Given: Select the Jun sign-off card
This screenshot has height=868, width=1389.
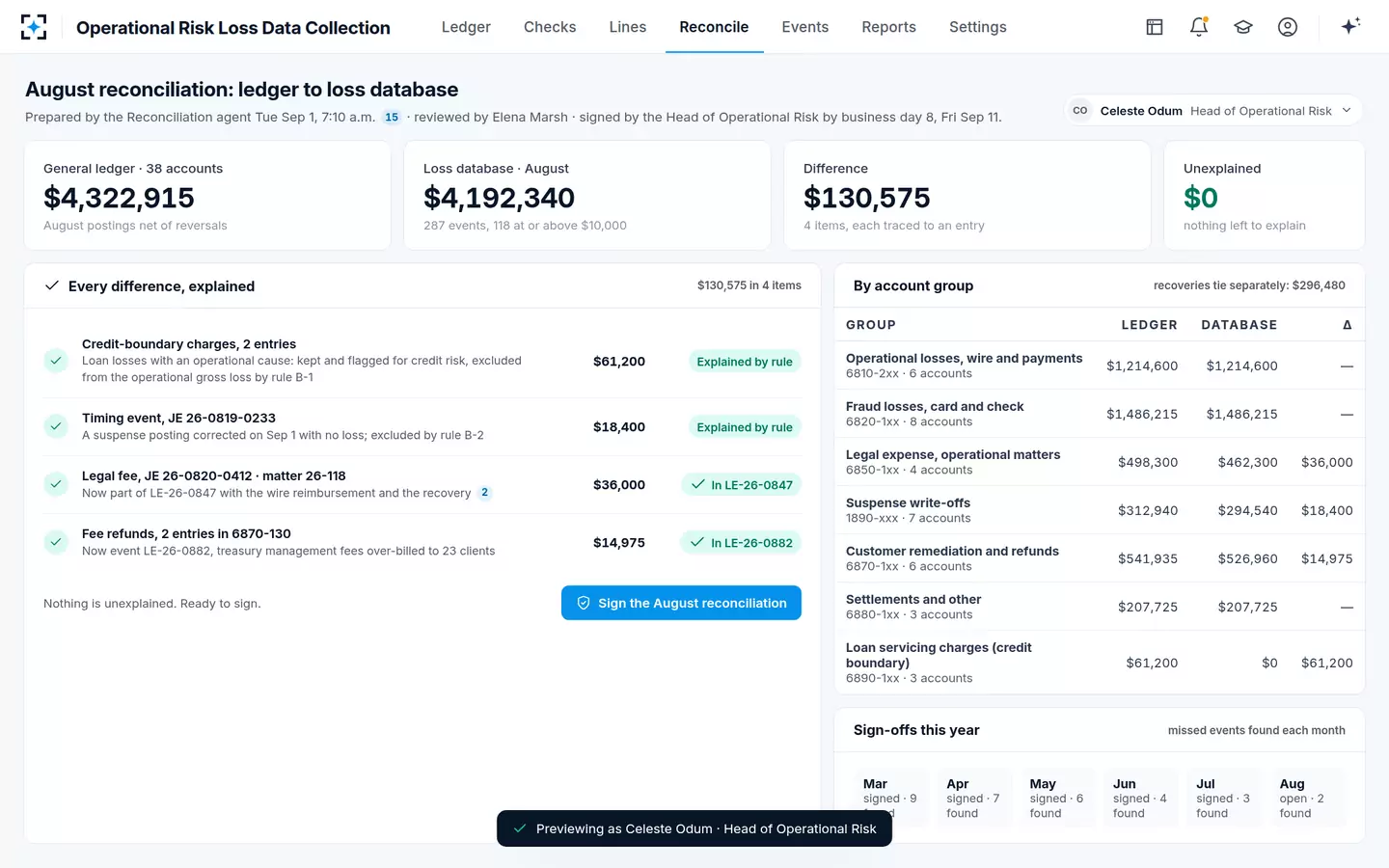Looking at the screenshot, I should [x=1140, y=797].
